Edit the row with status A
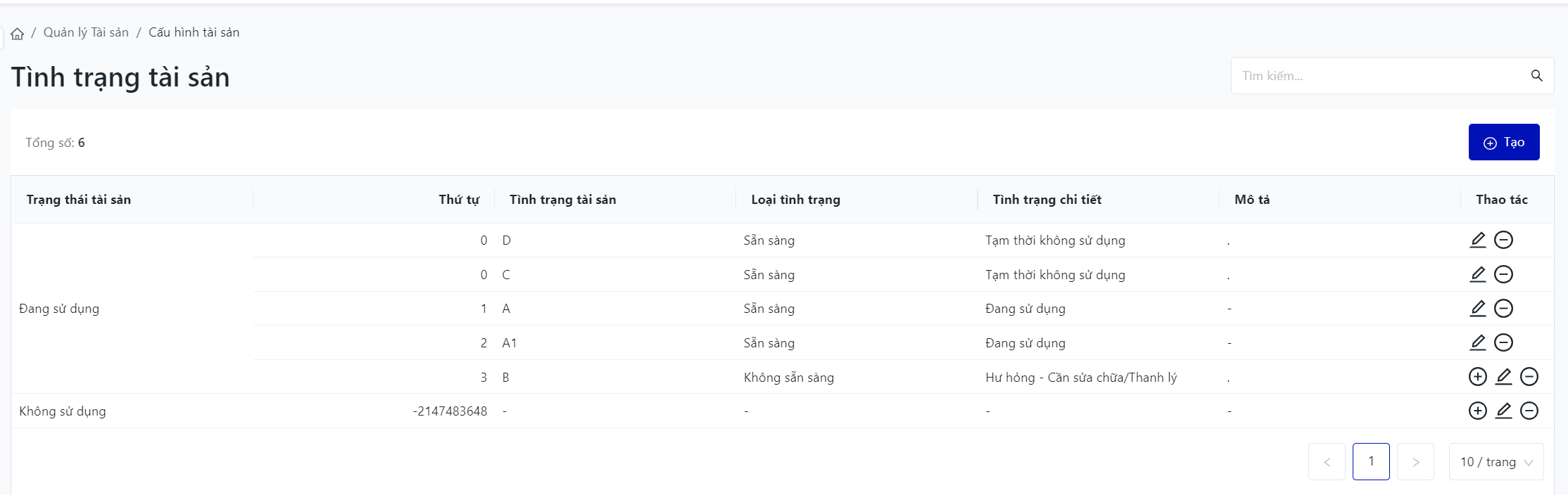 coord(1478,309)
